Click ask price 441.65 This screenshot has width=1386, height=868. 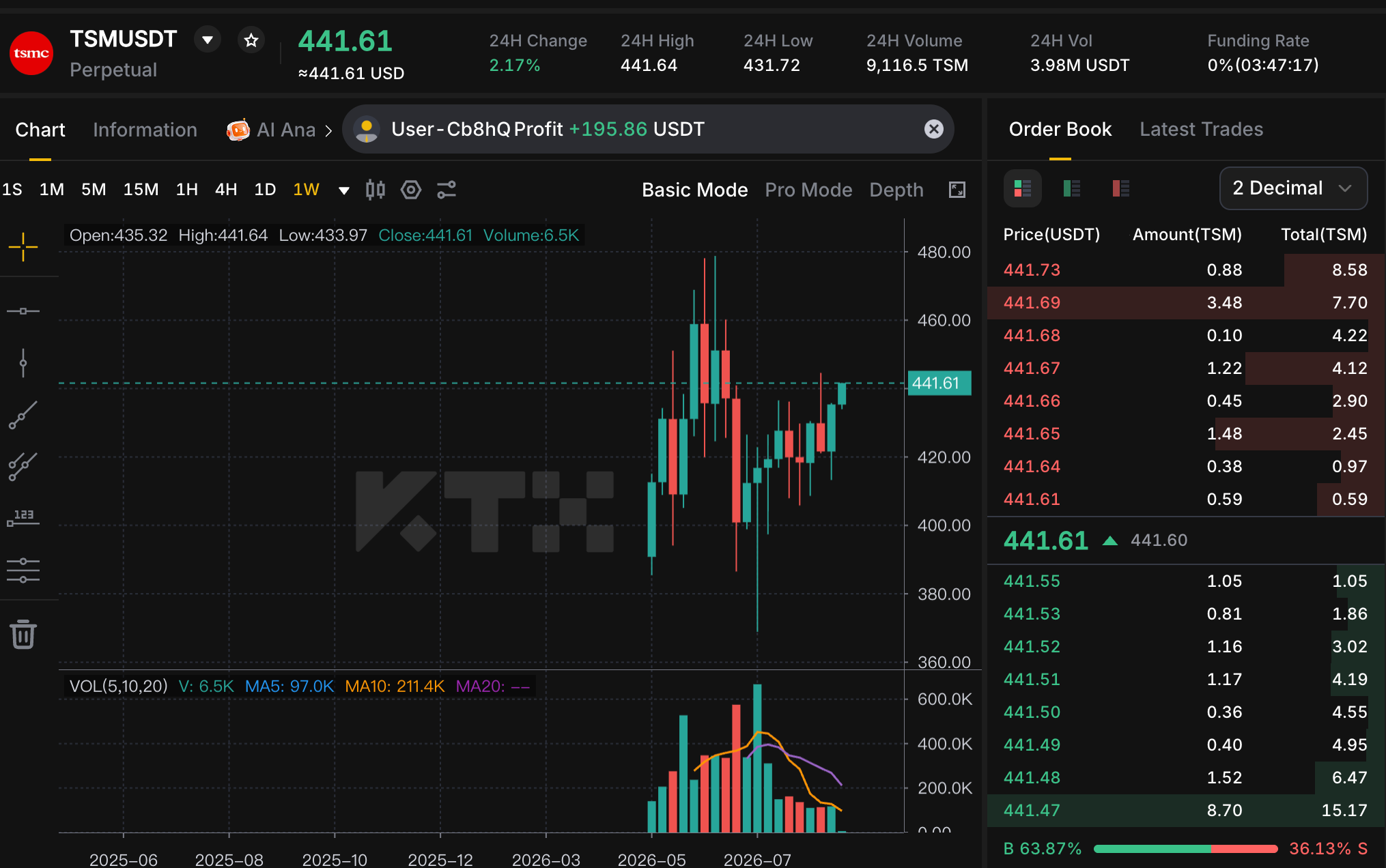(1032, 433)
